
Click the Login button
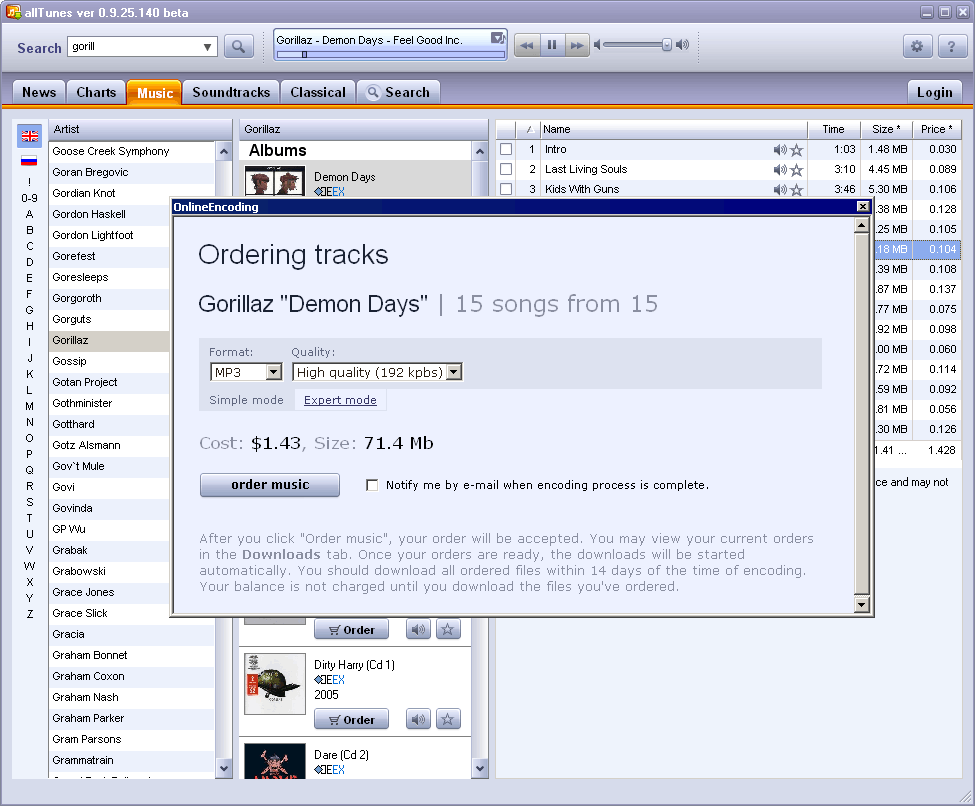935,93
